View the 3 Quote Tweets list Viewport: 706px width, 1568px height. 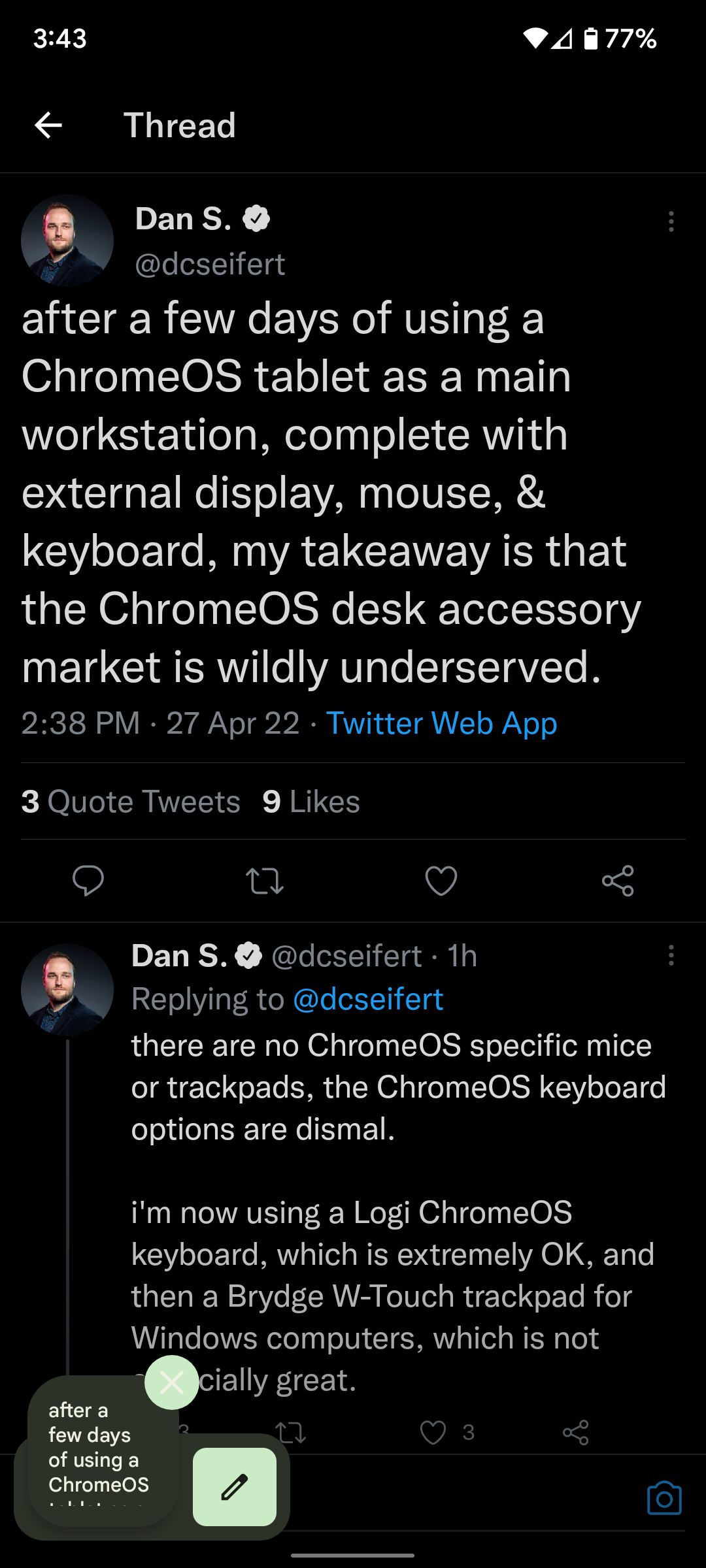(x=131, y=802)
